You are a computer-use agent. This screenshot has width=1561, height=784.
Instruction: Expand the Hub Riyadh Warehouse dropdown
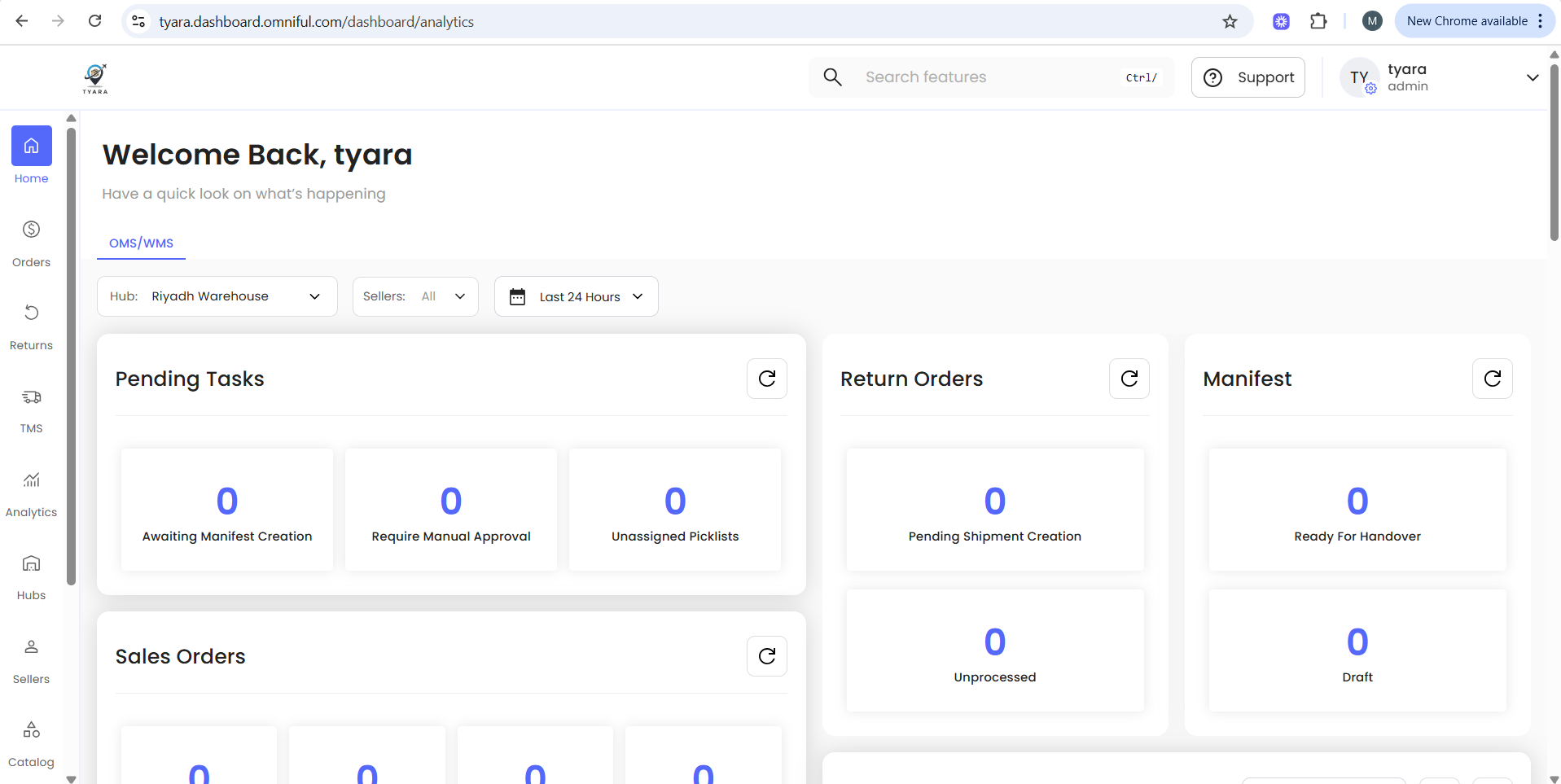217,296
